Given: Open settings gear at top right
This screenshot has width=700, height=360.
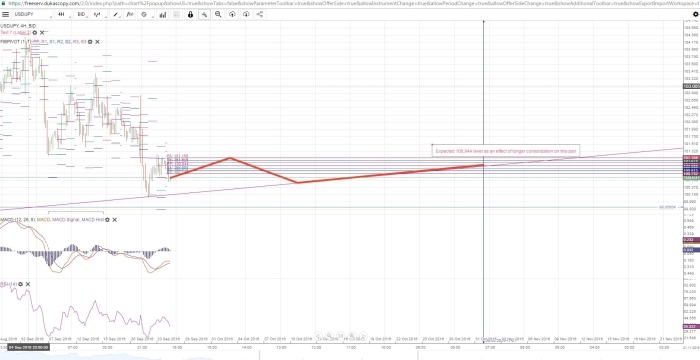Looking at the screenshot, I should tap(695, 14).
